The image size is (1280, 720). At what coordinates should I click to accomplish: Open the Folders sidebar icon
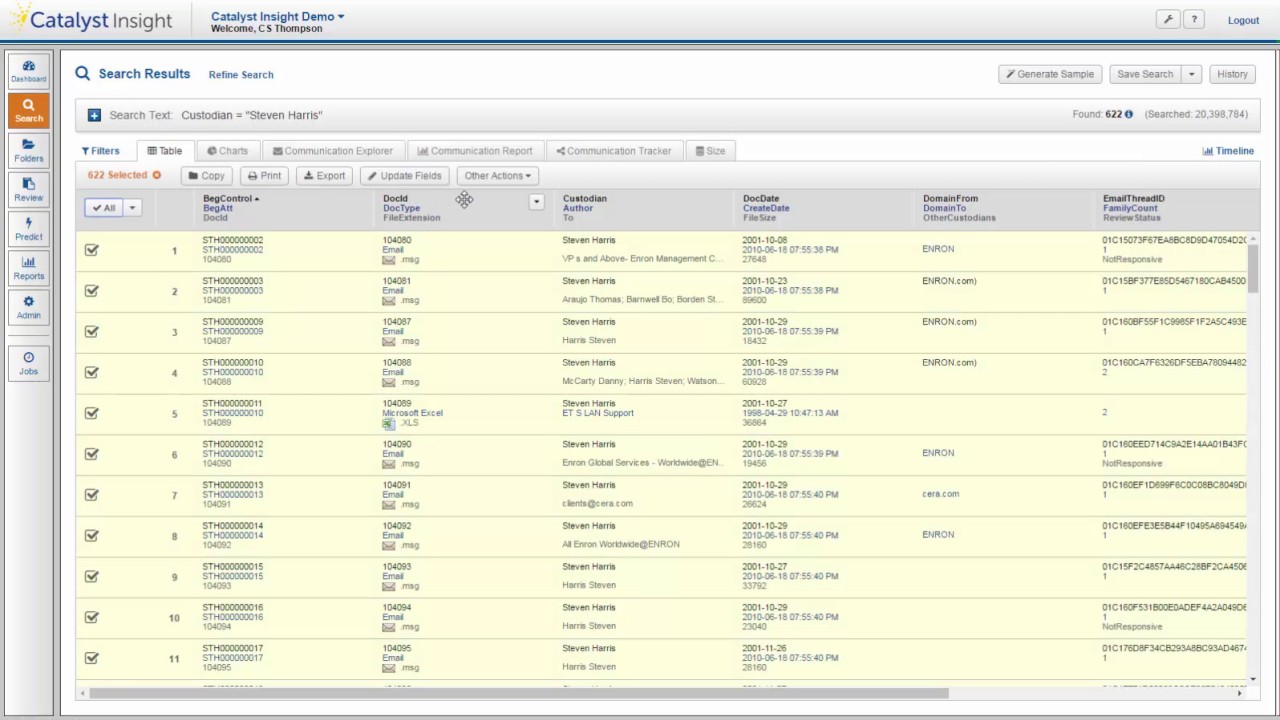click(28, 150)
